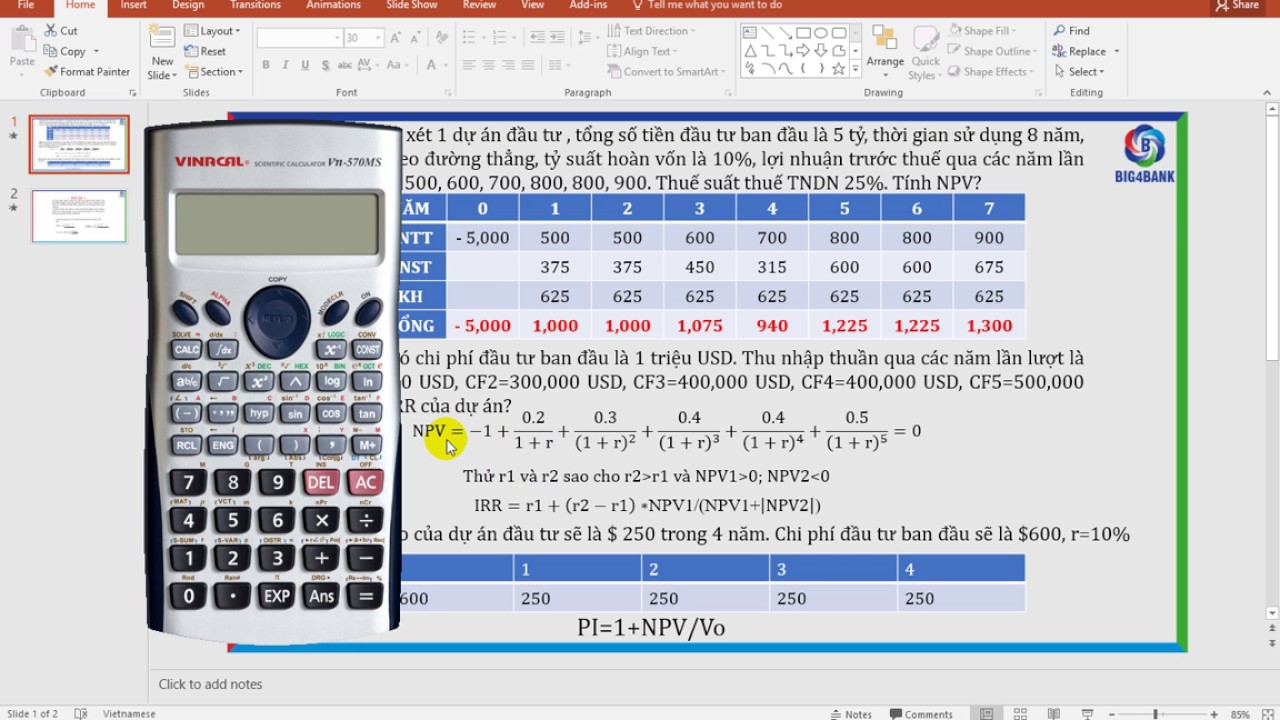The image size is (1280, 720).
Task: Insert a New Slide
Action: pos(162,52)
